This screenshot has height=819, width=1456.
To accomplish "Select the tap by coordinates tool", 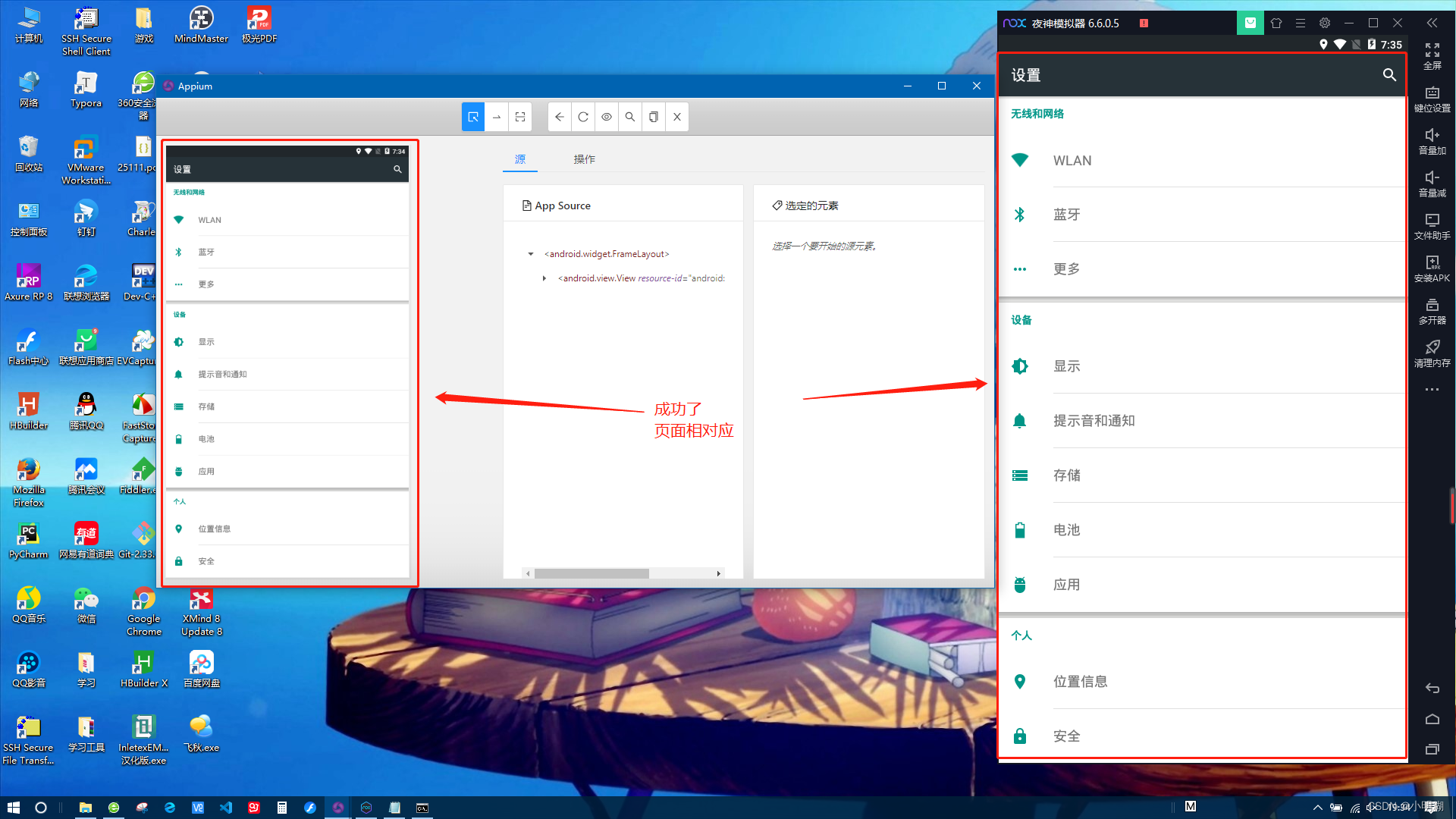I will [x=520, y=117].
